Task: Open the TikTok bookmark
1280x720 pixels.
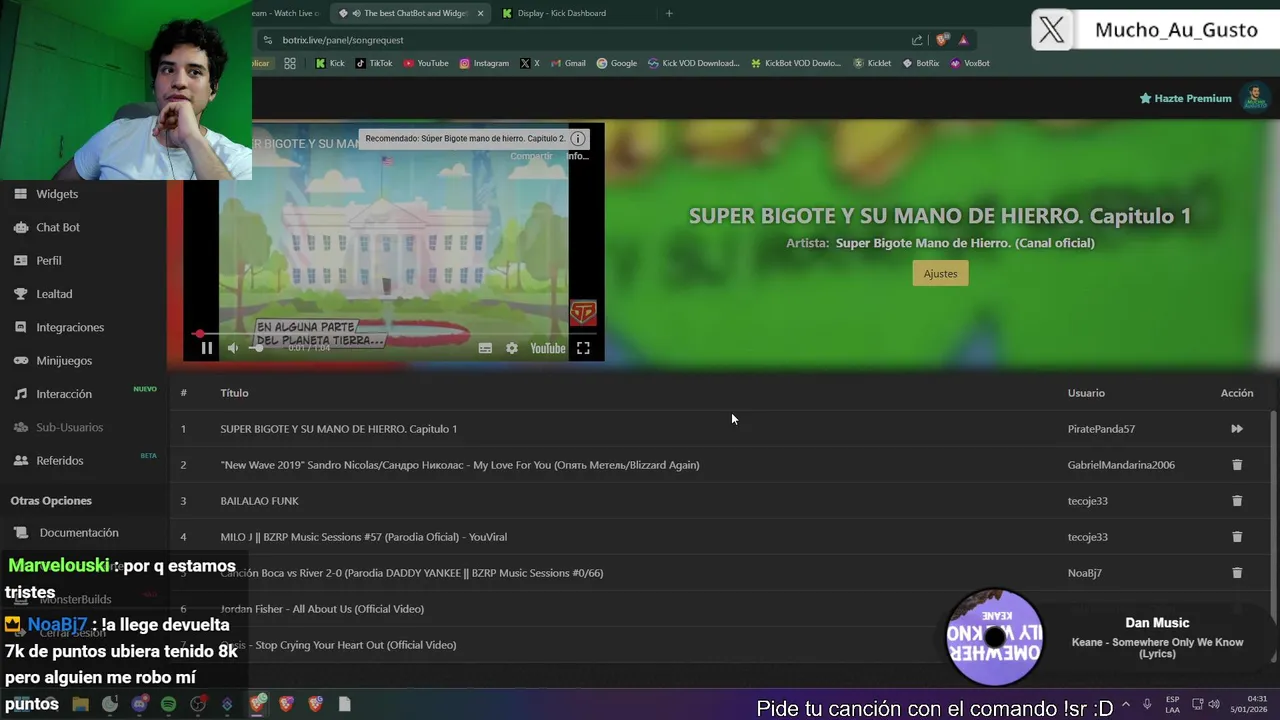Action: point(375,63)
